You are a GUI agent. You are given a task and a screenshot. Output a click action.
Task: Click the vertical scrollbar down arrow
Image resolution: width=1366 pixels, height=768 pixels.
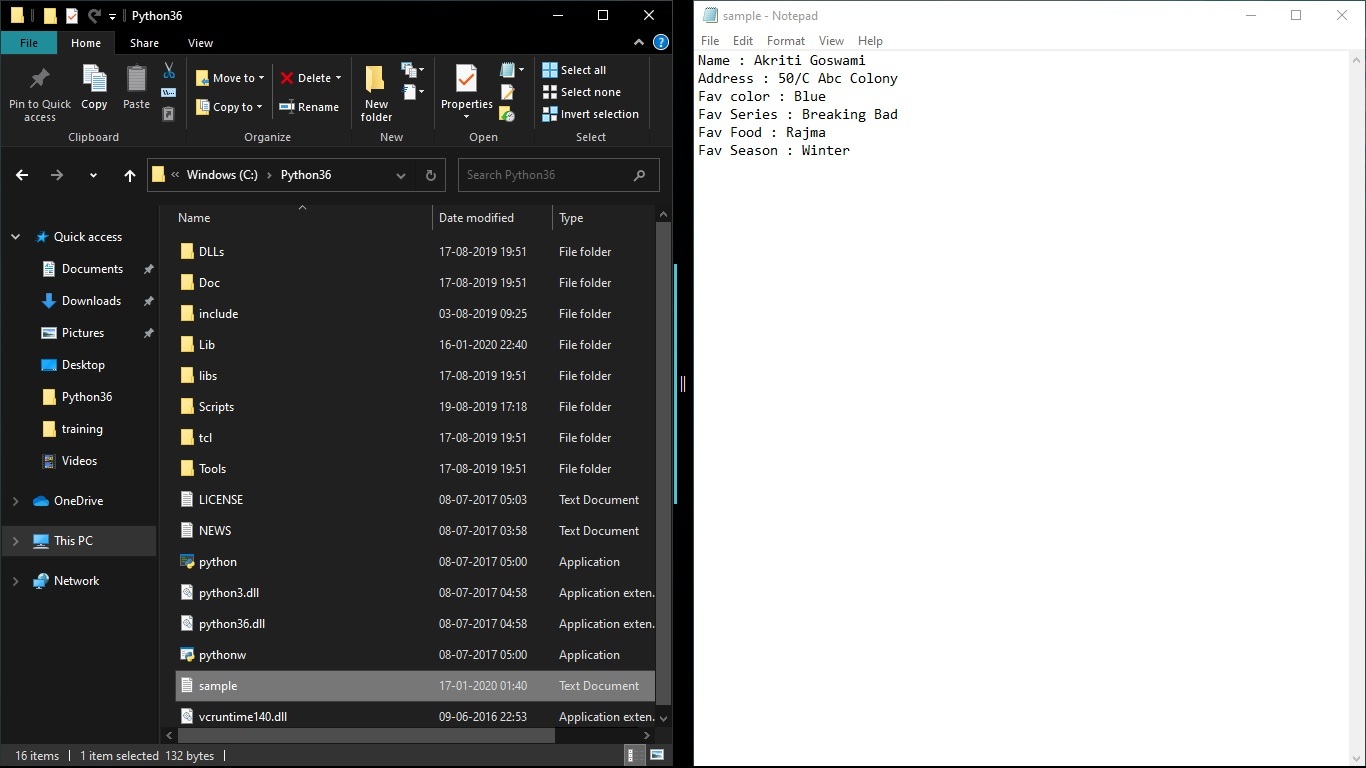(x=664, y=718)
